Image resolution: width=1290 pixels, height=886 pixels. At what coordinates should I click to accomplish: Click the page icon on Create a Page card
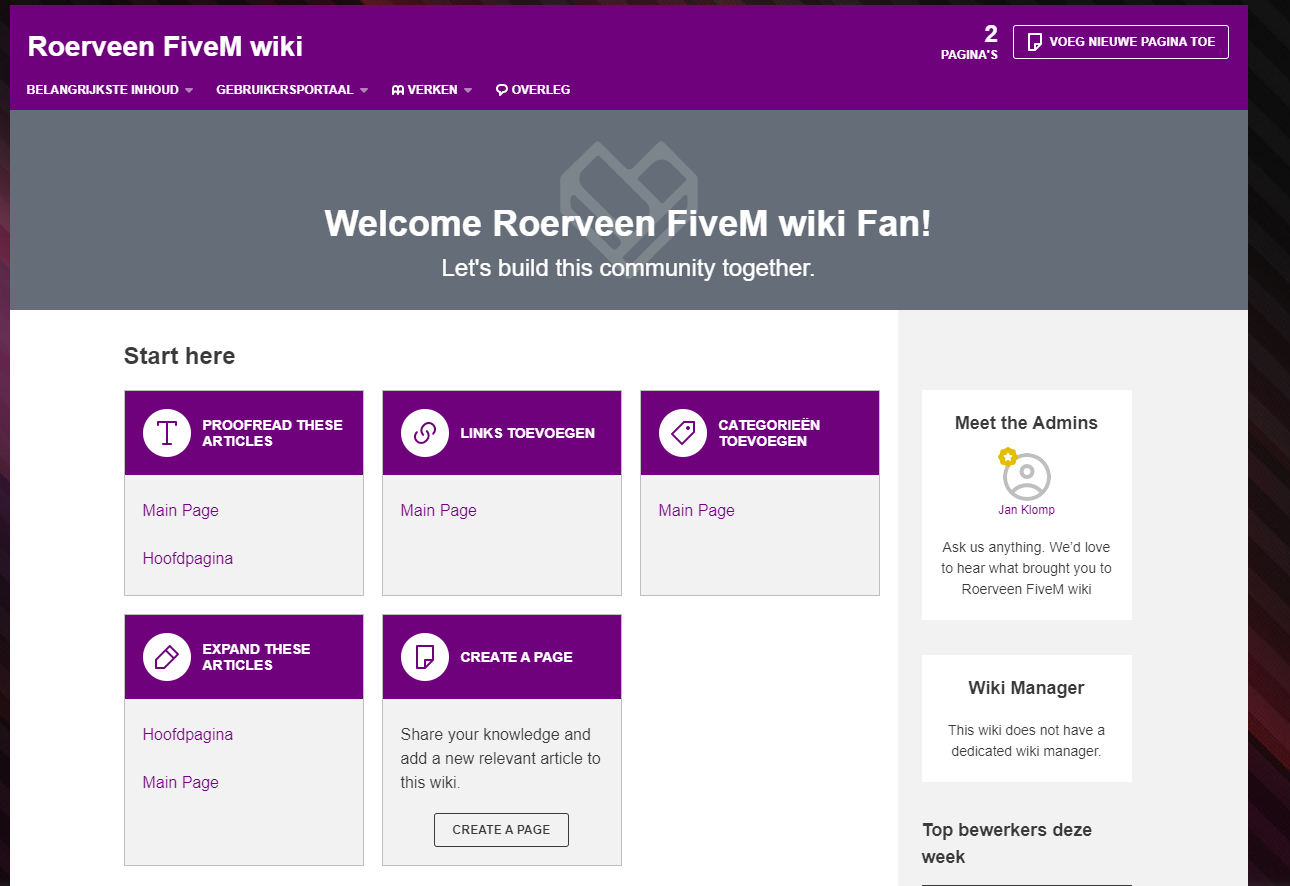pyautogui.click(x=425, y=657)
